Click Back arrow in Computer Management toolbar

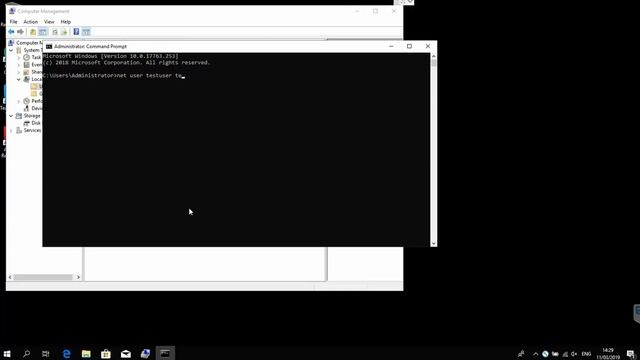point(11,32)
